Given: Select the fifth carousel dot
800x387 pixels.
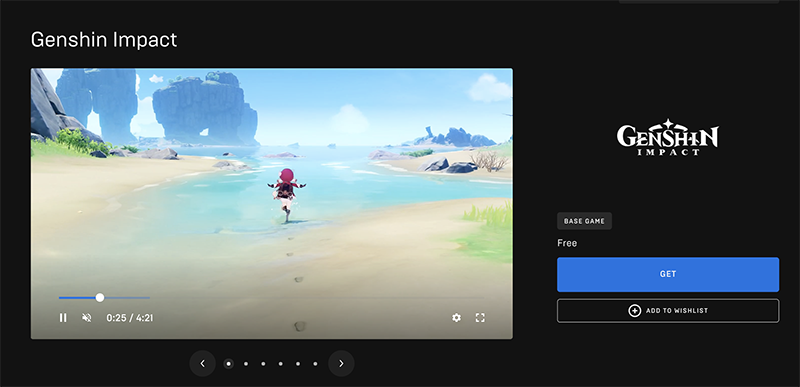Looking at the screenshot, I should click(298, 364).
